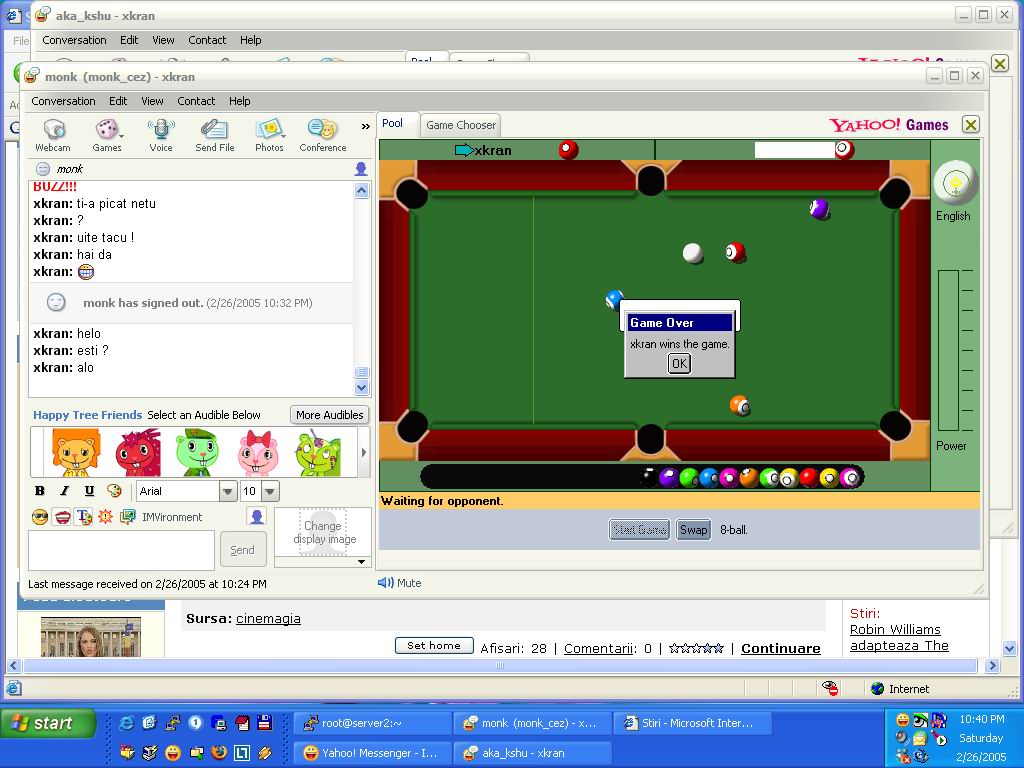1024x768 pixels.
Task: Click monk's status face icon
Action: (42, 169)
